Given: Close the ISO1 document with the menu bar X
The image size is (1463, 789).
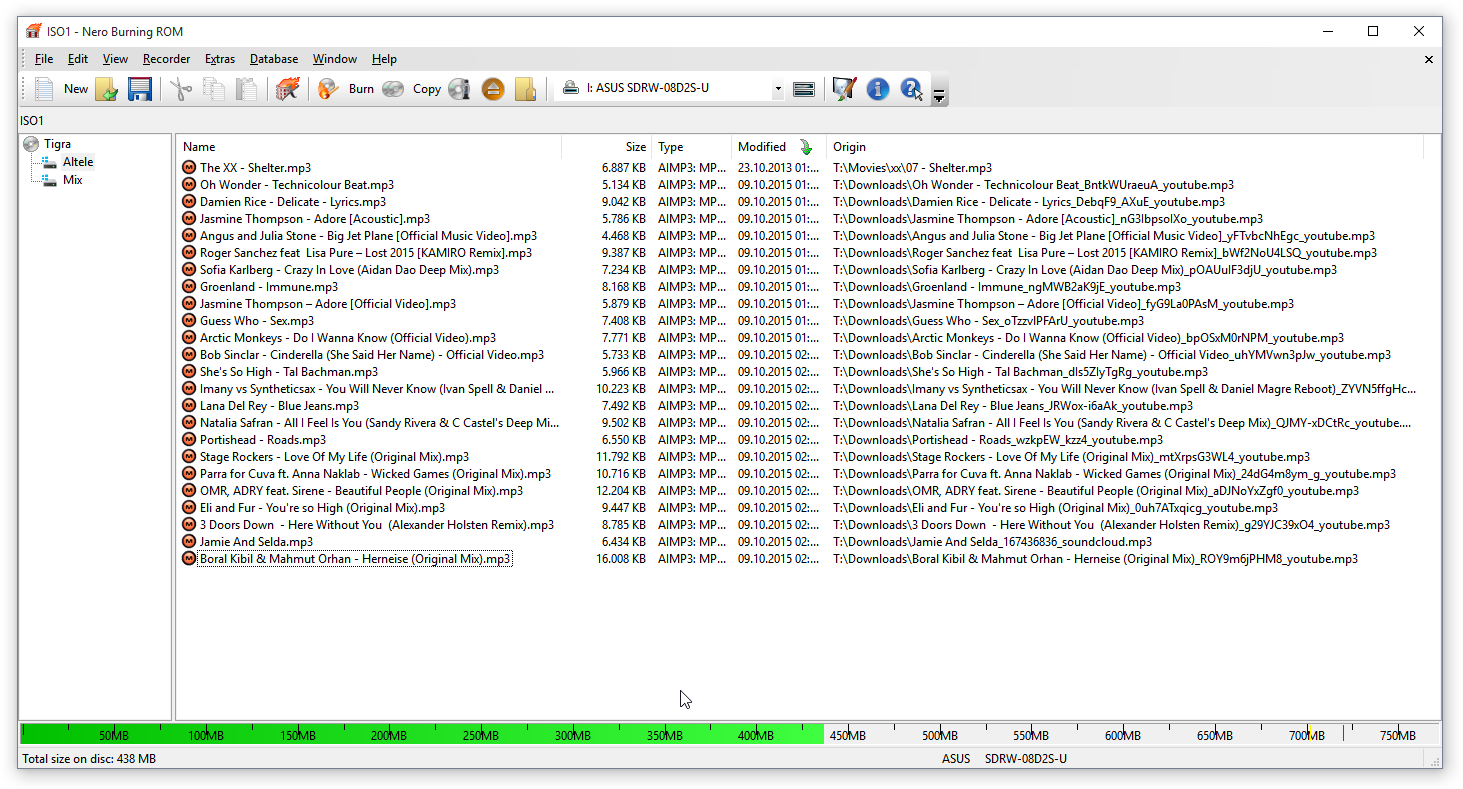Looking at the screenshot, I should tap(1429, 59).
